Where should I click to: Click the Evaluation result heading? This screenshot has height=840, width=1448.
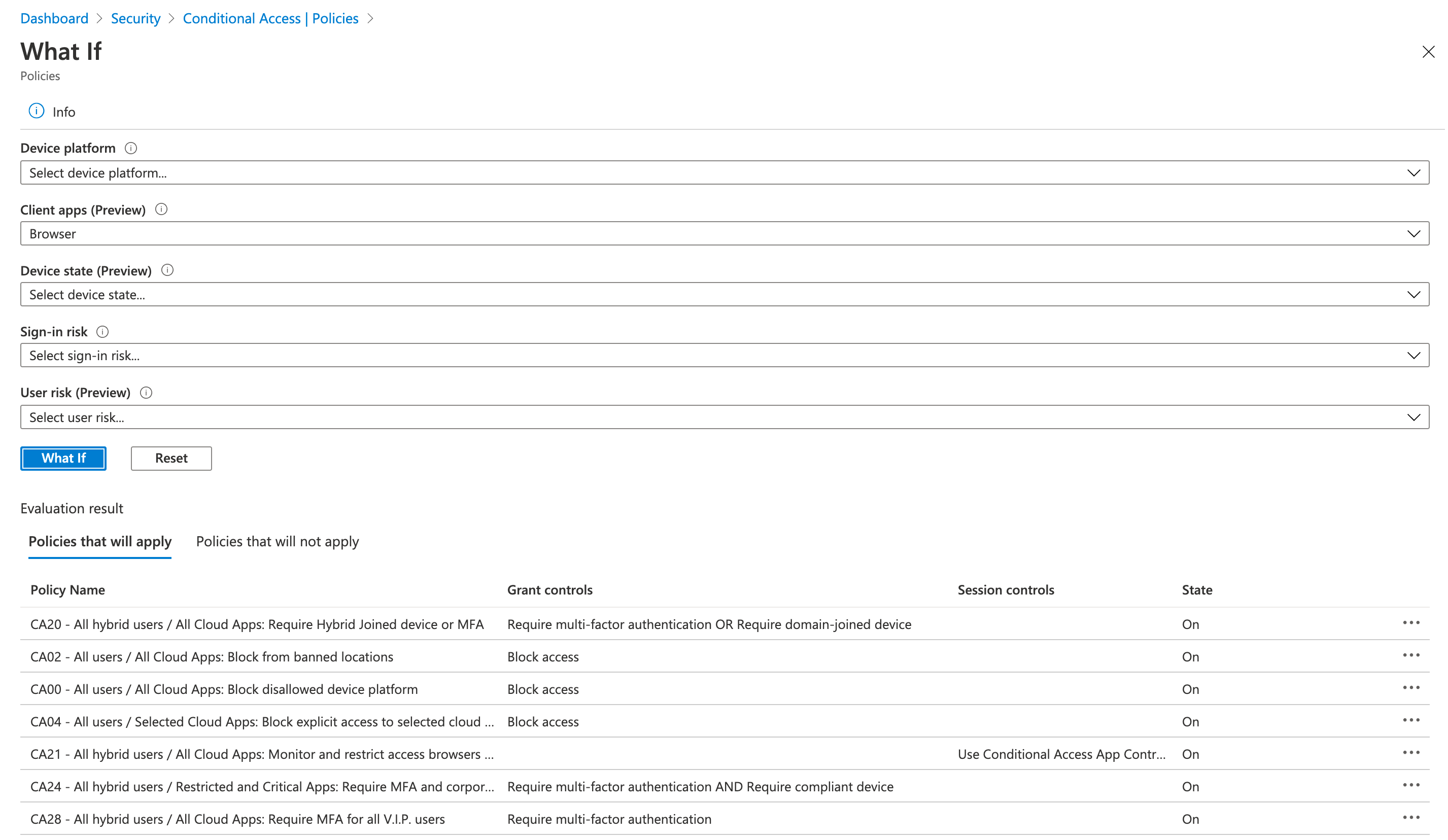(72, 508)
